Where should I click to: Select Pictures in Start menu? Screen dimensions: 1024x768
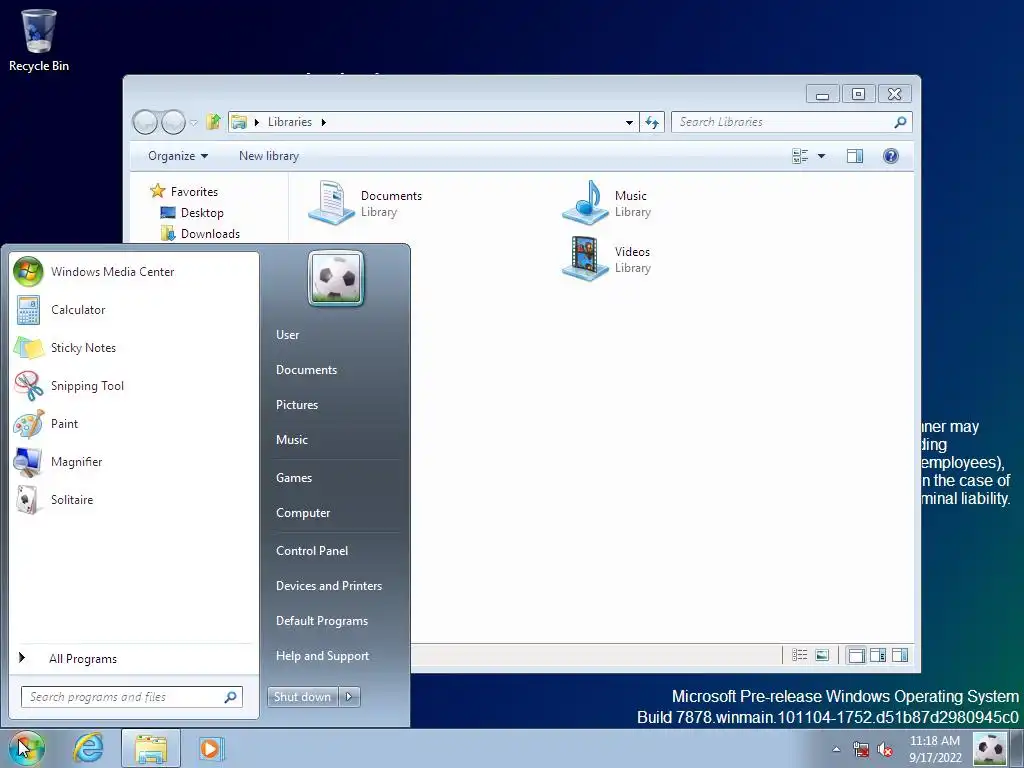click(x=335, y=405)
